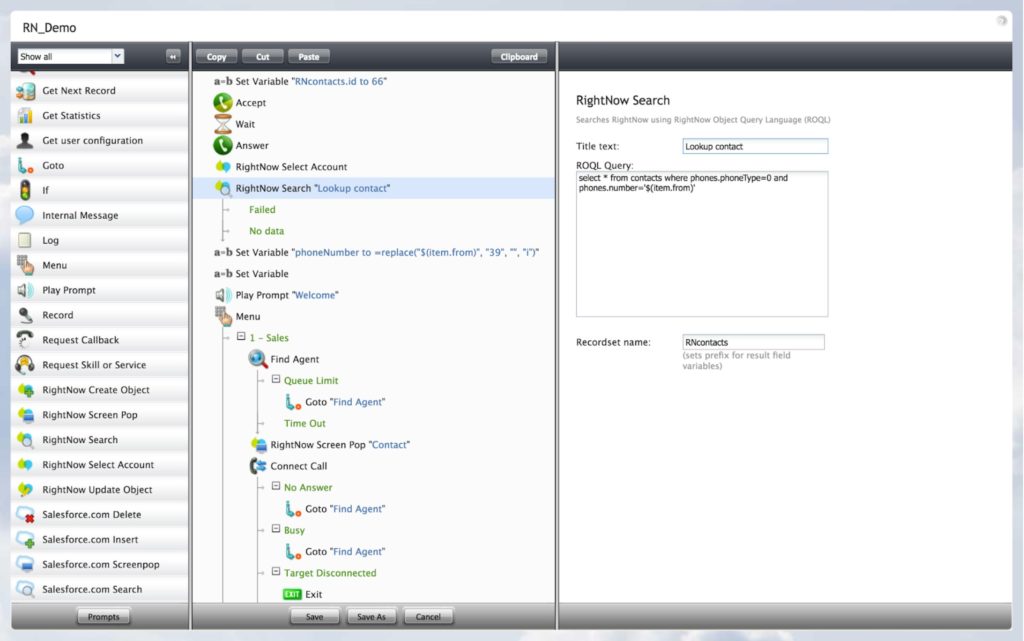1024x641 pixels.
Task: Collapse the sidebar using the double-arrow icon
Action: [x=174, y=57]
